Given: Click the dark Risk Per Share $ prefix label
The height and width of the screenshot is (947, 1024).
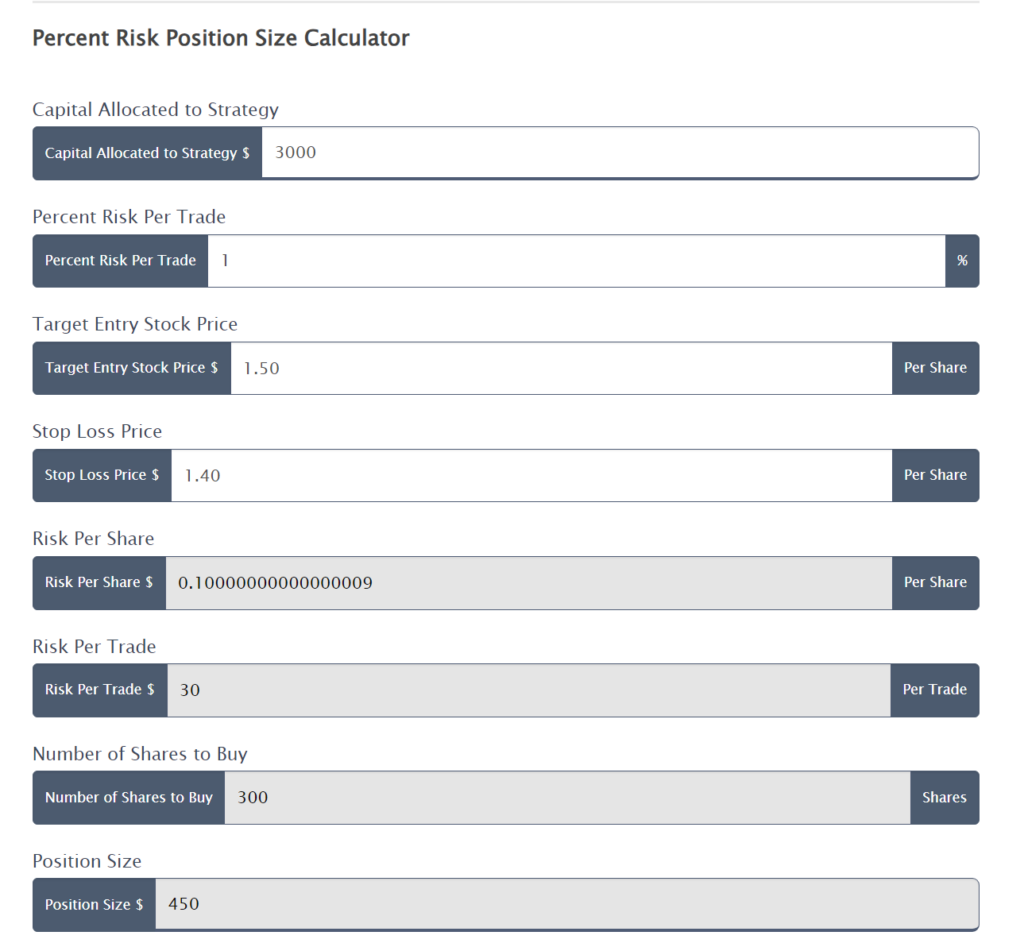Looking at the screenshot, I should pos(99,583).
